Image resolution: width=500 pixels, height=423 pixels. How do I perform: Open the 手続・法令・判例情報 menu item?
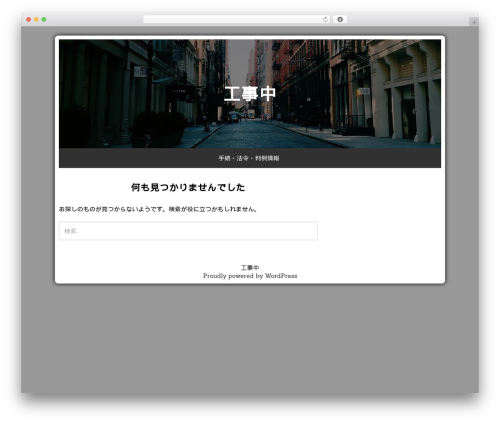[249, 158]
